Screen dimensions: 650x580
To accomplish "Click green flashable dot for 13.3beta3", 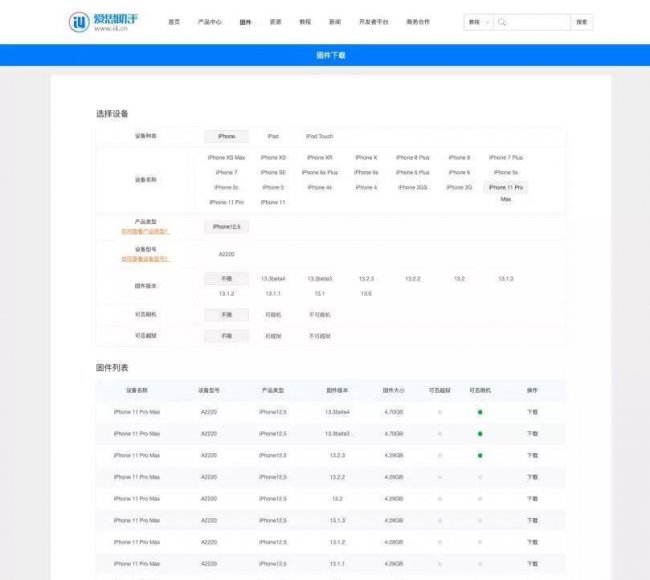I will [x=480, y=434].
